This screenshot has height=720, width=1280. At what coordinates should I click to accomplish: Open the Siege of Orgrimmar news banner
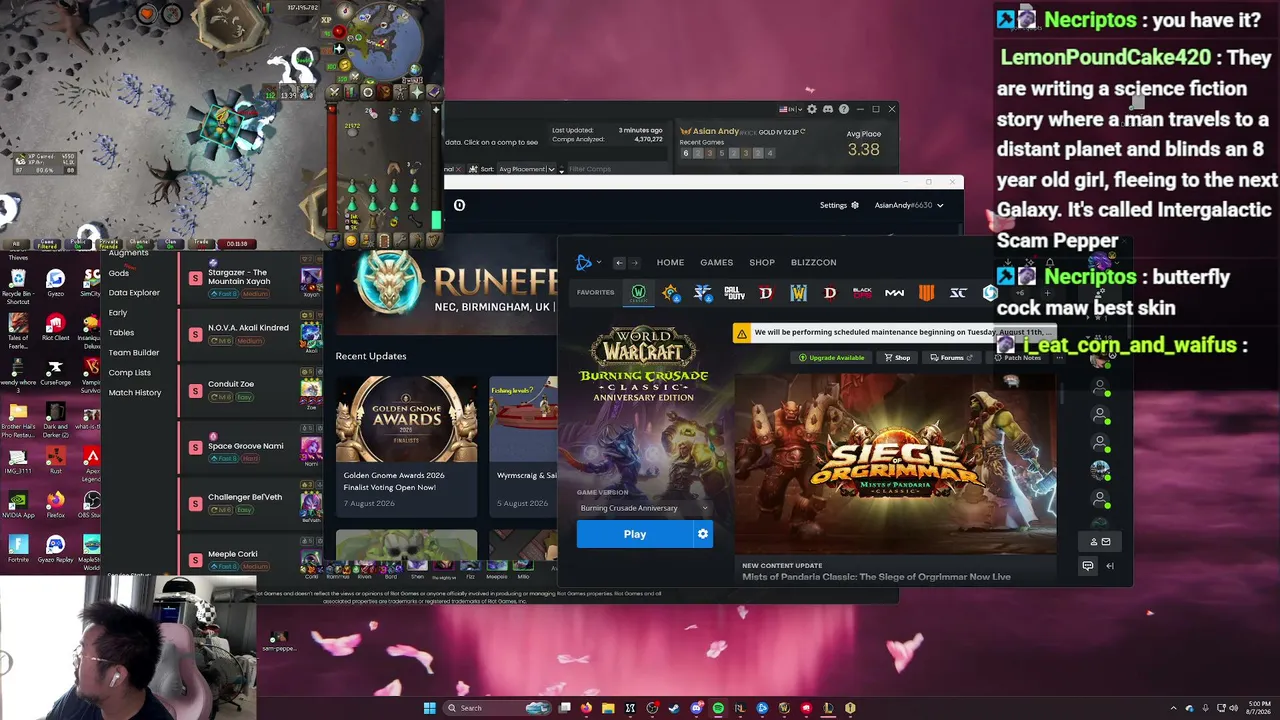[x=895, y=464]
